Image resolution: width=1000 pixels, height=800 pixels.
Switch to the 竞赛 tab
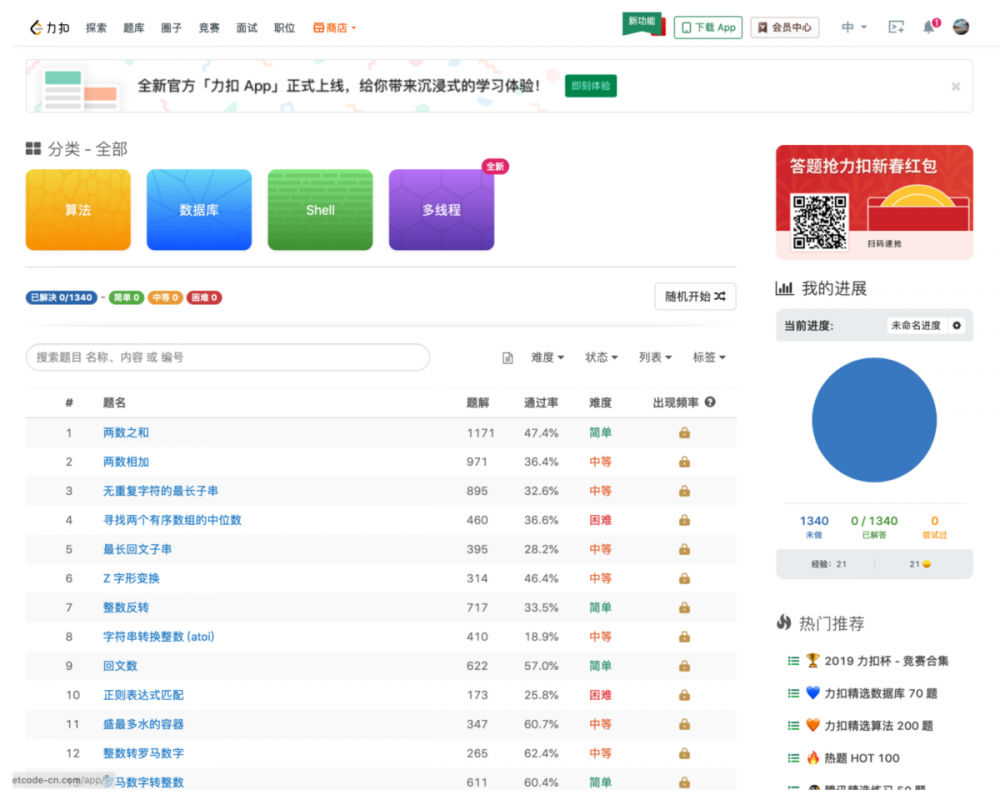point(207,27)
